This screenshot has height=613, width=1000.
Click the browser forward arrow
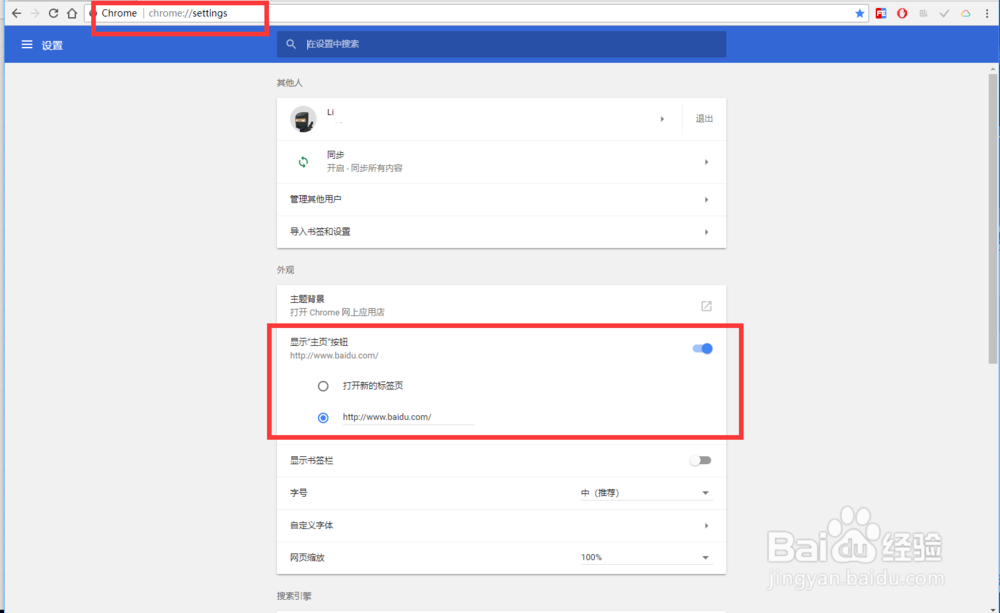click(x=35, y=13)
